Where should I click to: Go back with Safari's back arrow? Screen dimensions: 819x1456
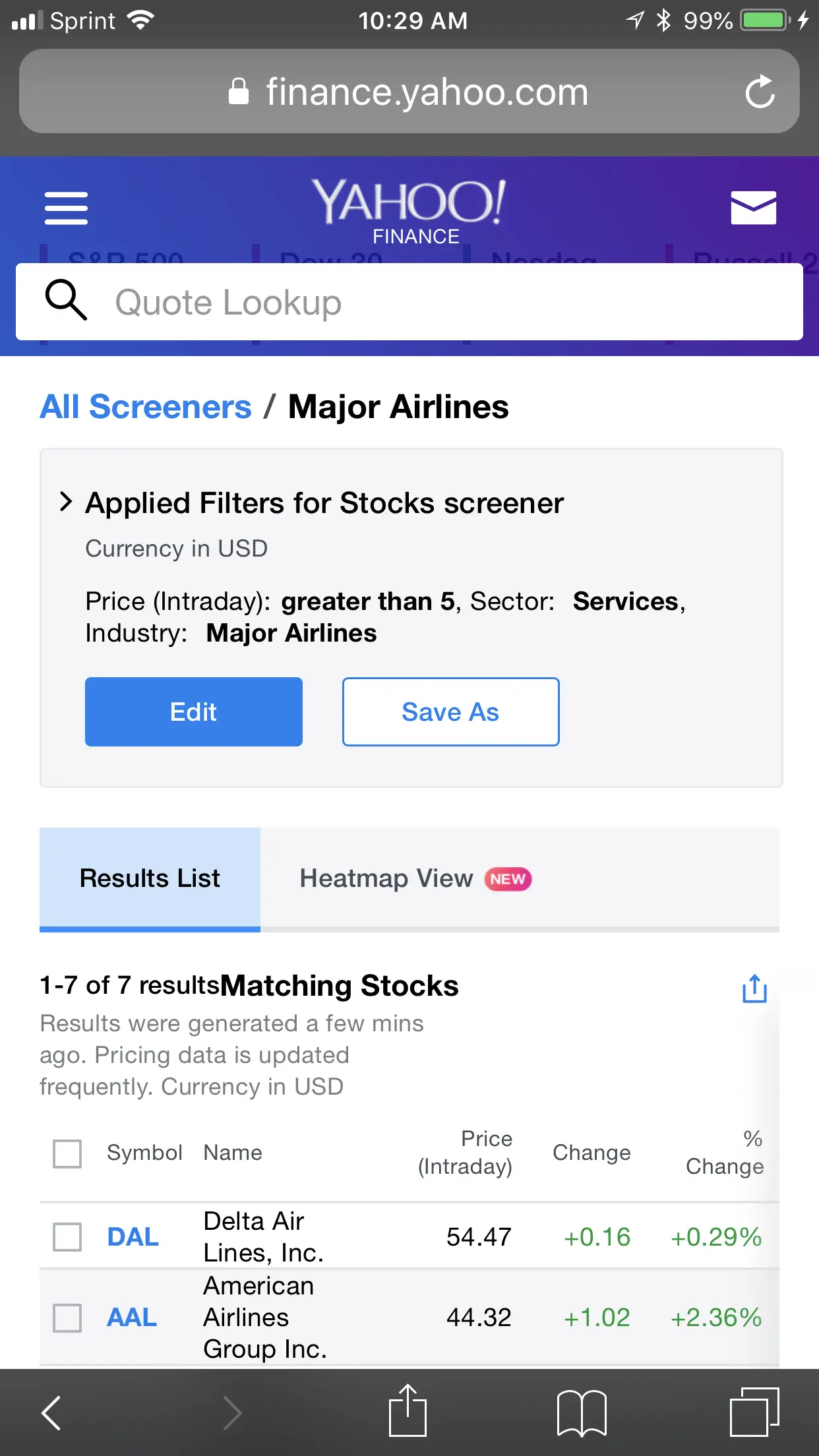pos(51,1412)
